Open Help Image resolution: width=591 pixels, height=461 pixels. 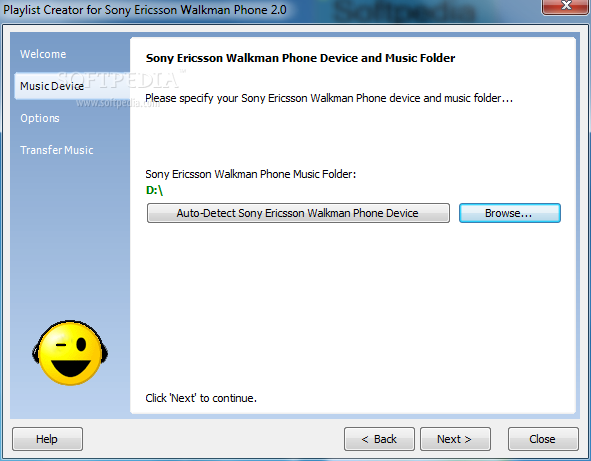[x=47, y=439]
